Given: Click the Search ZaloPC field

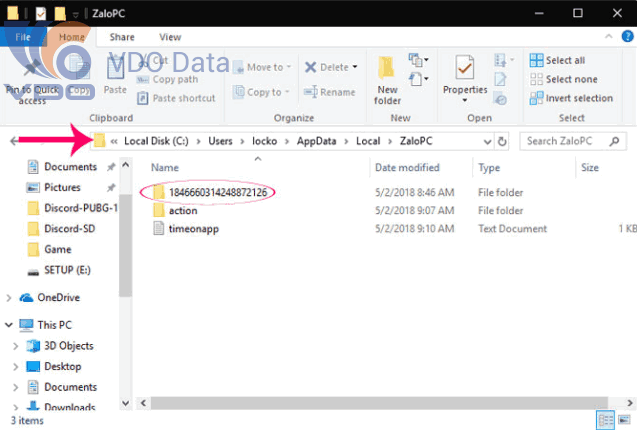Looking at the screenshot, I should (573, 141).
